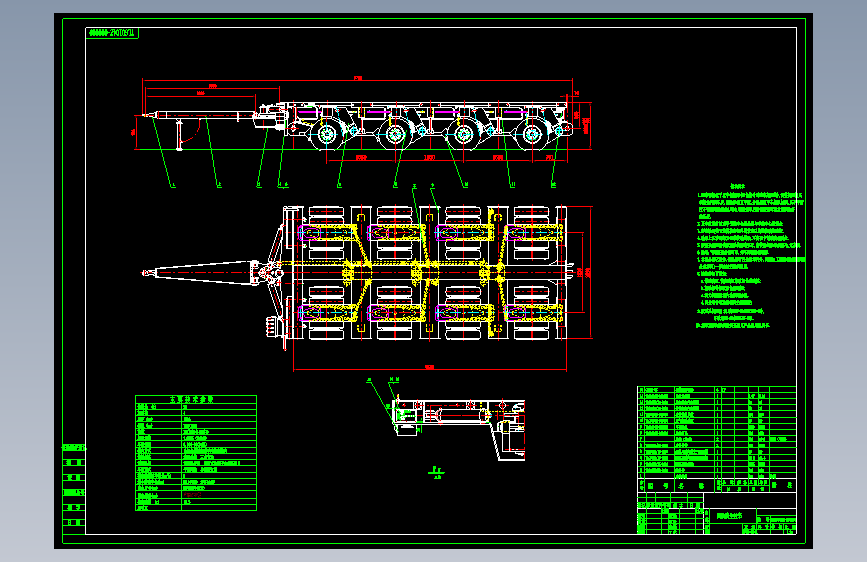Pick the rear-most wheel in the side view
The image size is (867, 562).
tap(532, 134)
